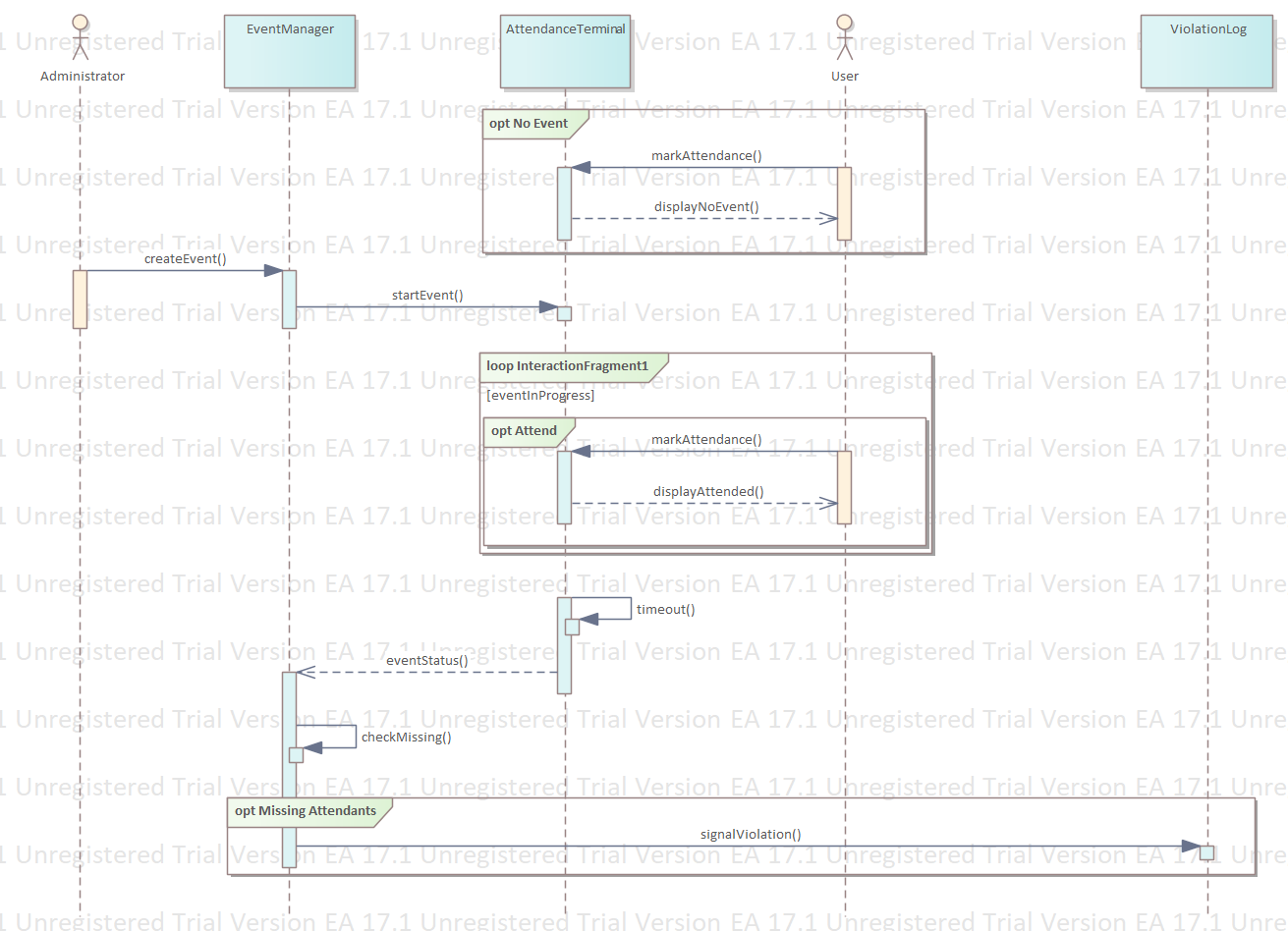Click the 'loop InteractionFragment1' fragment label
Image resolution: width=1288 pixels, height=931 pixels.
click(568, 366)
